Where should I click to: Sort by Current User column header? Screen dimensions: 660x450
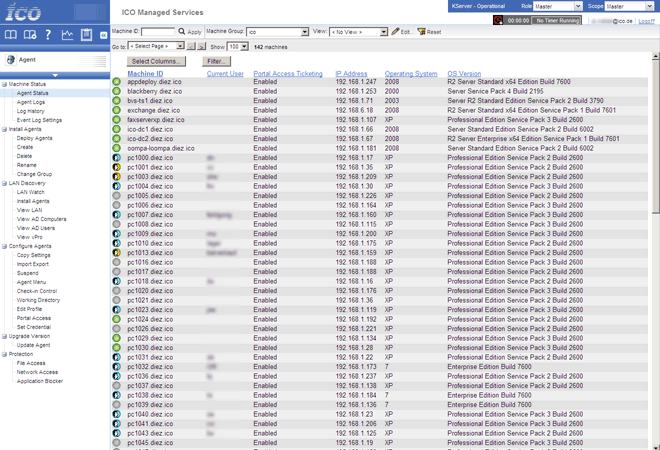[225, 74]
